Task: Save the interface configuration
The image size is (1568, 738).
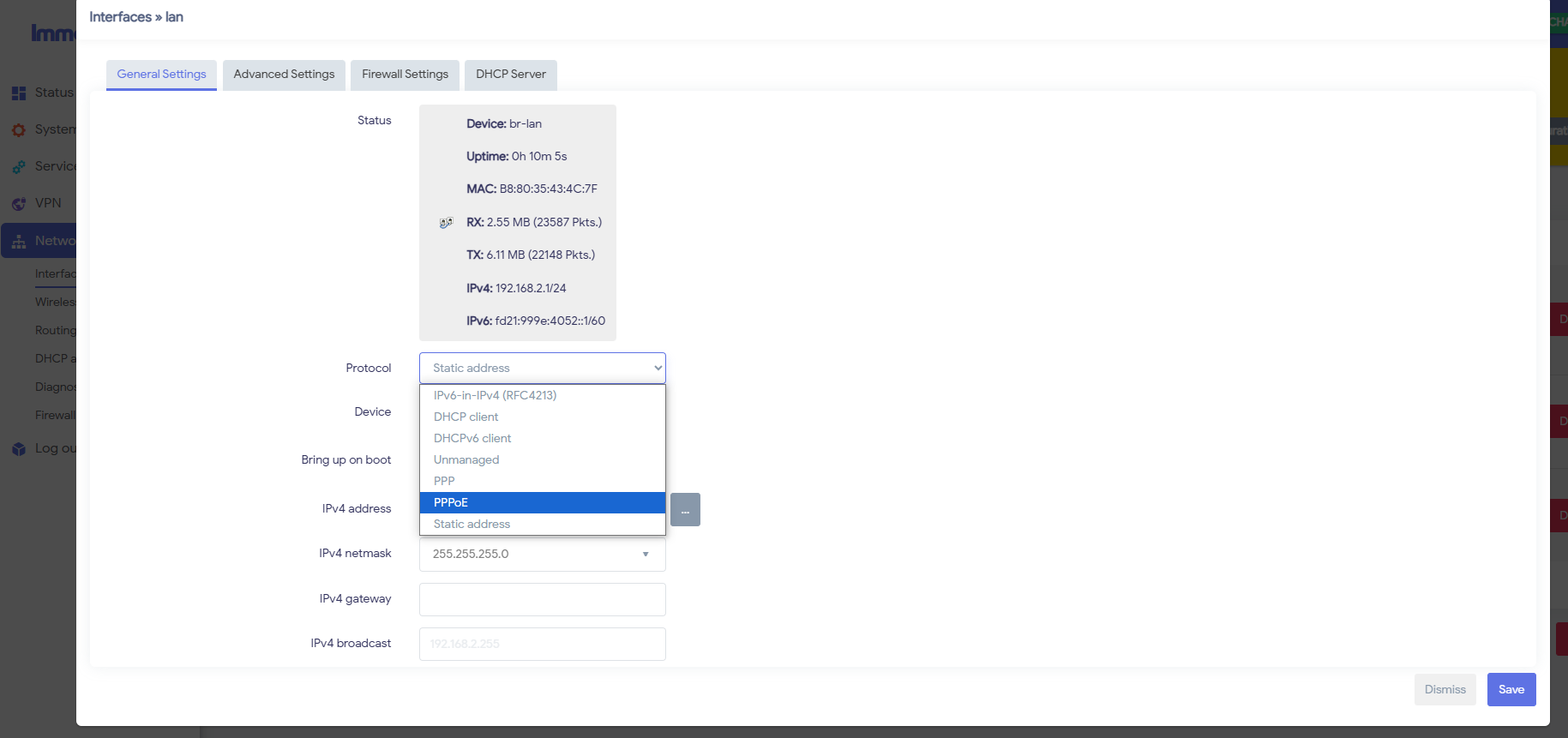Action: [x=1511, y=690]
